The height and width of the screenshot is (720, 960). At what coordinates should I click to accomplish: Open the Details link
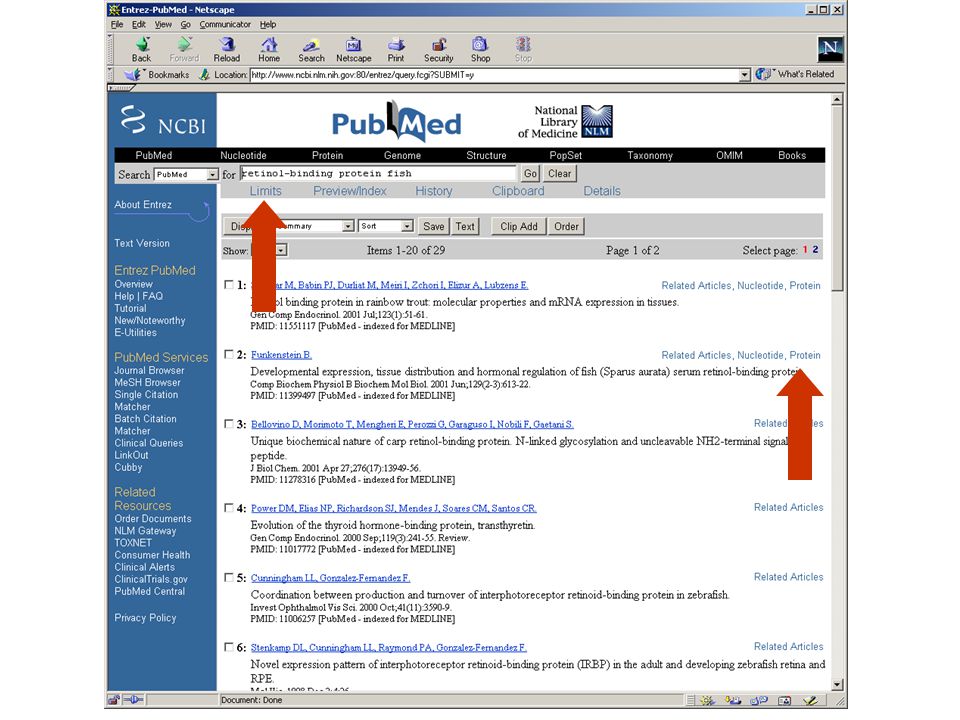pos(602,191)
